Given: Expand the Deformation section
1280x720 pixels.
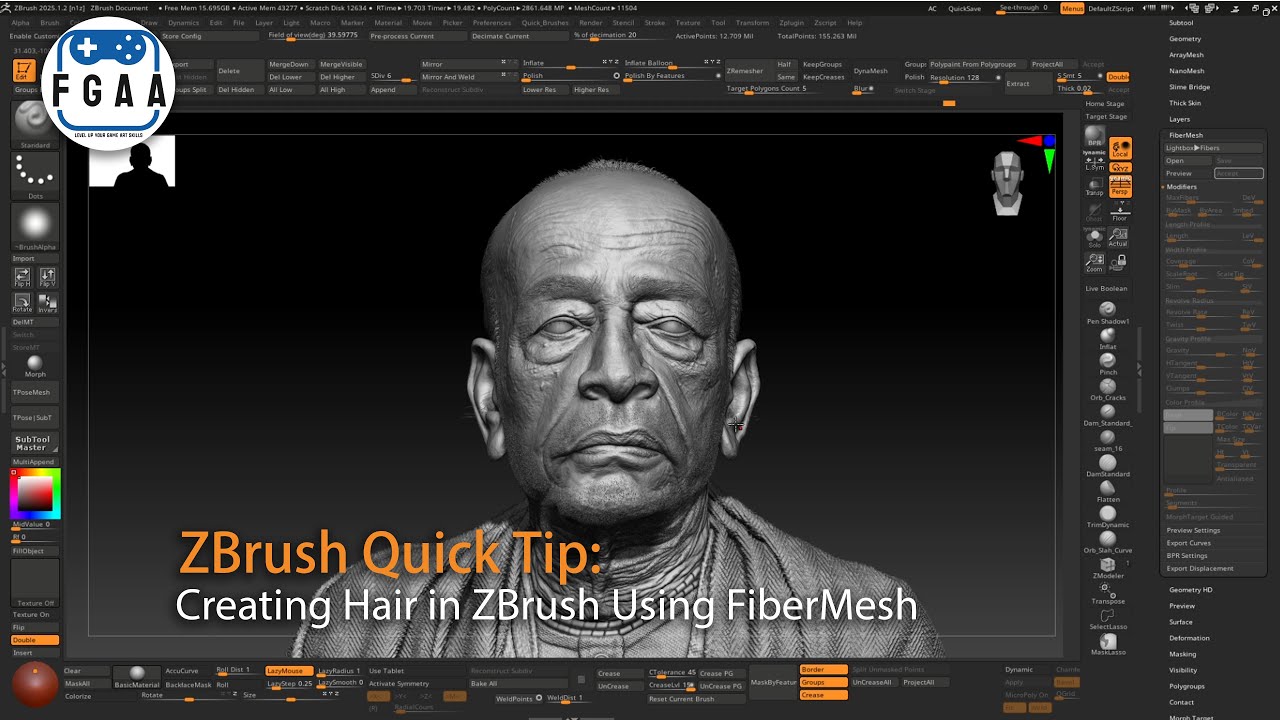Looking at the screenshot, I should coord(1189,638).
